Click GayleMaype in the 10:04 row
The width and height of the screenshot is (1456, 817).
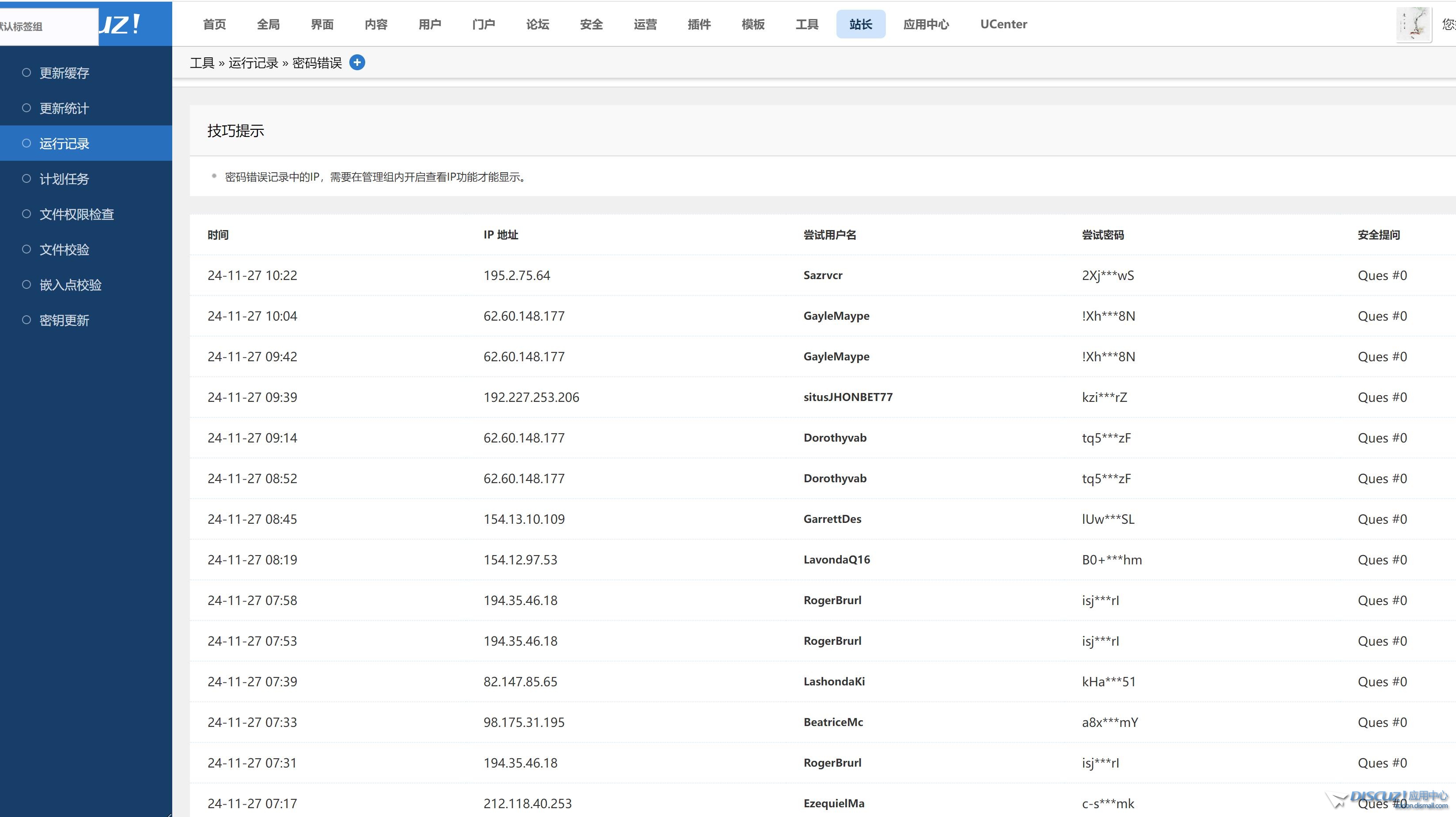pyautogui.click(x=836, y=316)
